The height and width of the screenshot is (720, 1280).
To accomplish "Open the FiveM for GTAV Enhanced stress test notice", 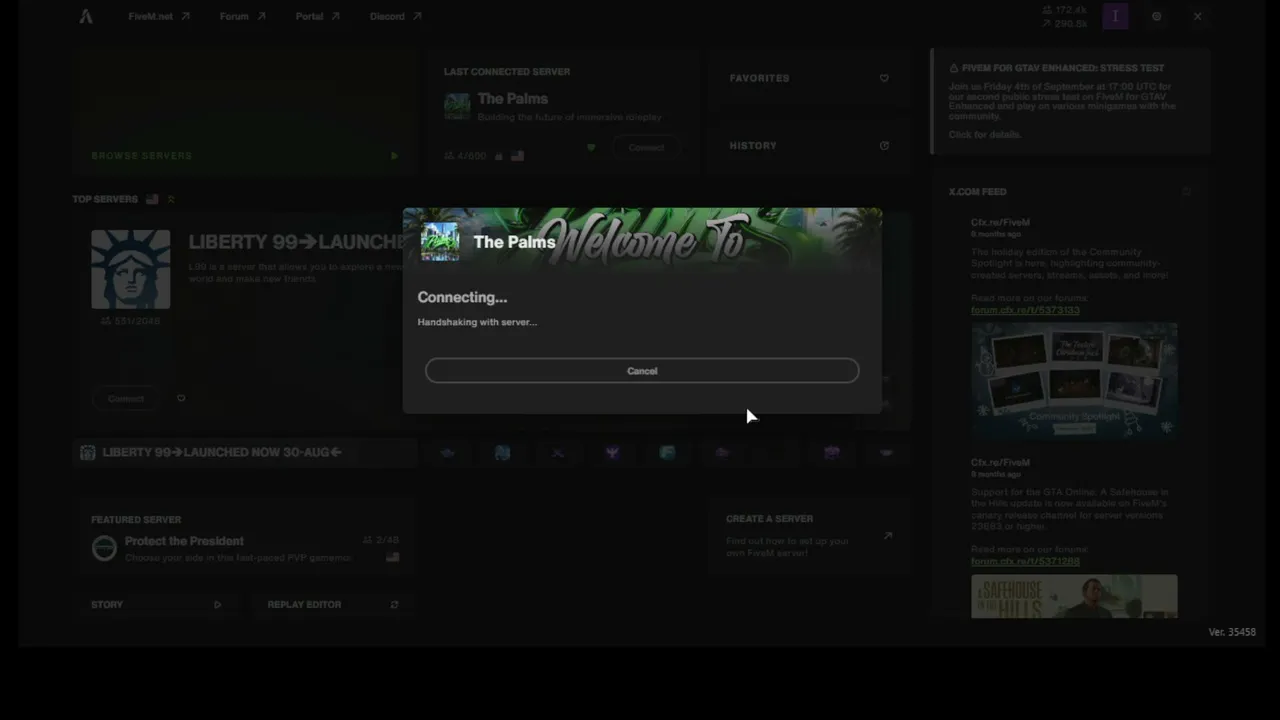I will click(x=1070, y=100).
